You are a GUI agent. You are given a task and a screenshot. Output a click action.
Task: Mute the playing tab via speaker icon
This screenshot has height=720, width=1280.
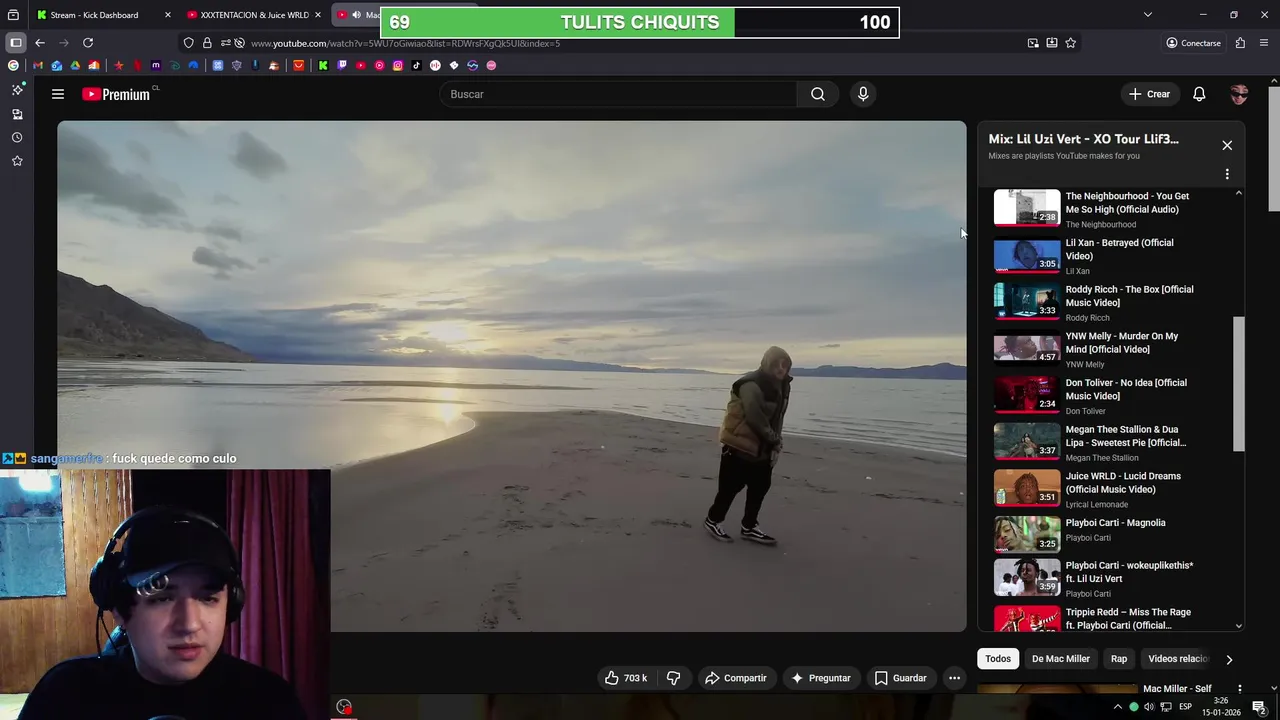(356, 15)
